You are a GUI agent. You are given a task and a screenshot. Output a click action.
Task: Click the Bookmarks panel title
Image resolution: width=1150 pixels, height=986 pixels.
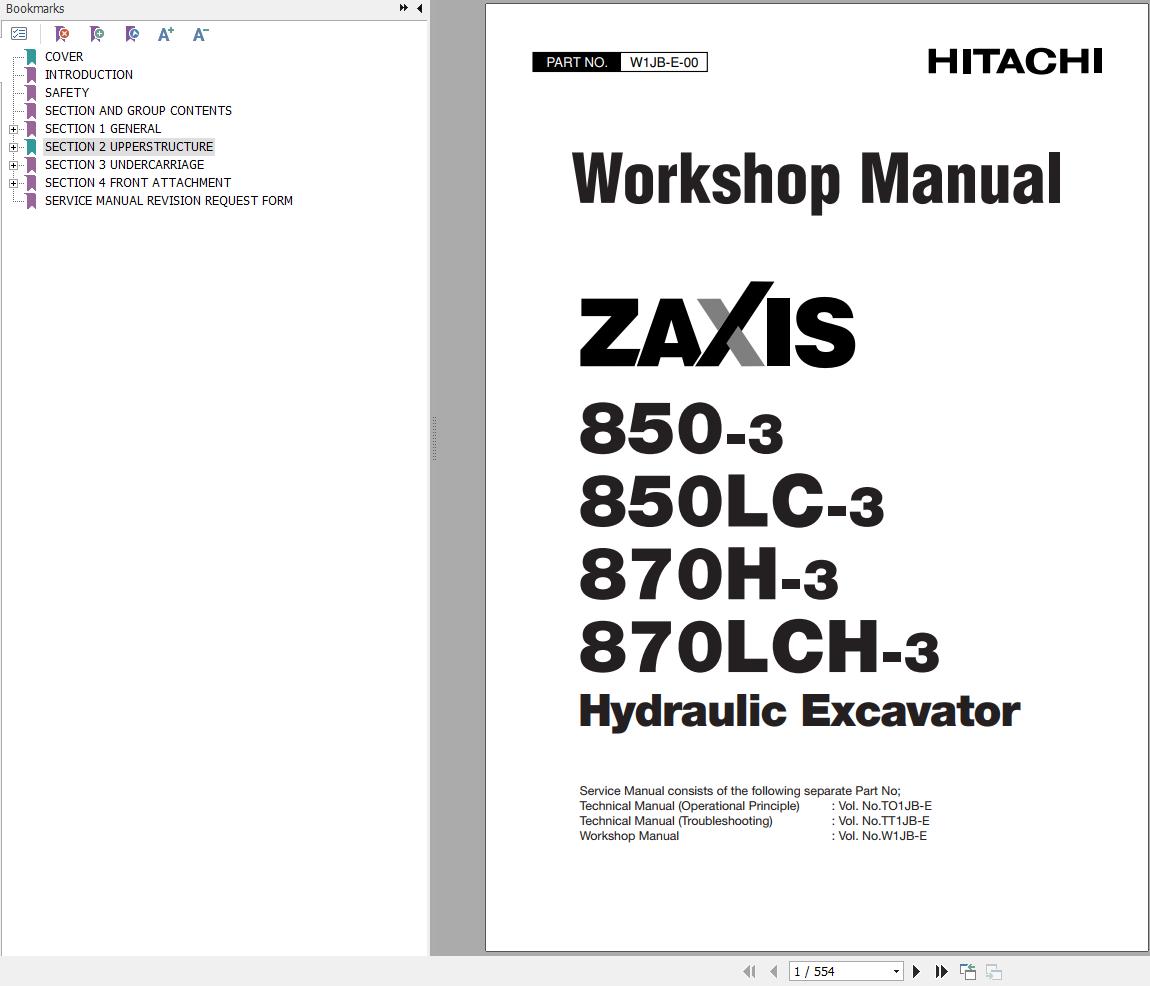34,9
